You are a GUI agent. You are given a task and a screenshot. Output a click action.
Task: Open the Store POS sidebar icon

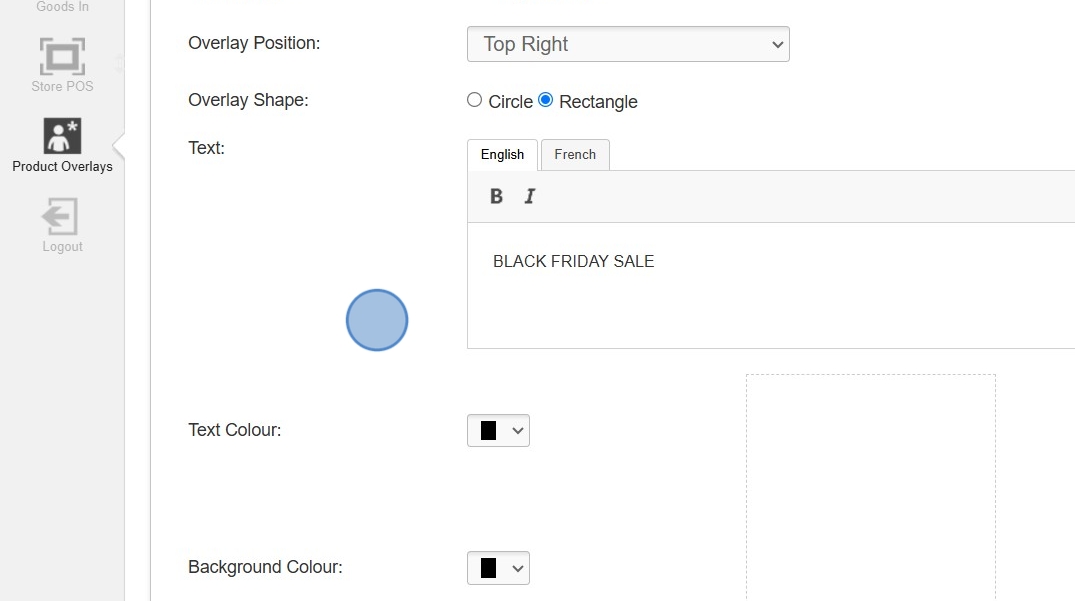62,57
